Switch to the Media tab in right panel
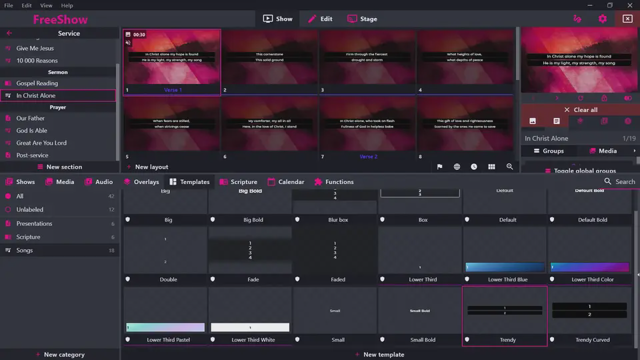Screen dimensions: 640x360 603,151
